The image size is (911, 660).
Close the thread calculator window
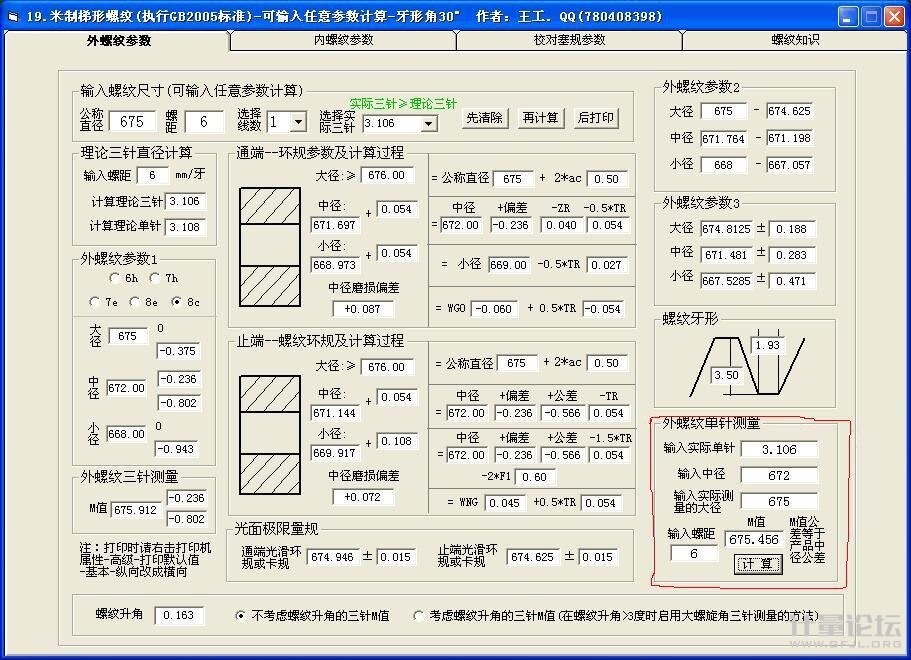892,16
